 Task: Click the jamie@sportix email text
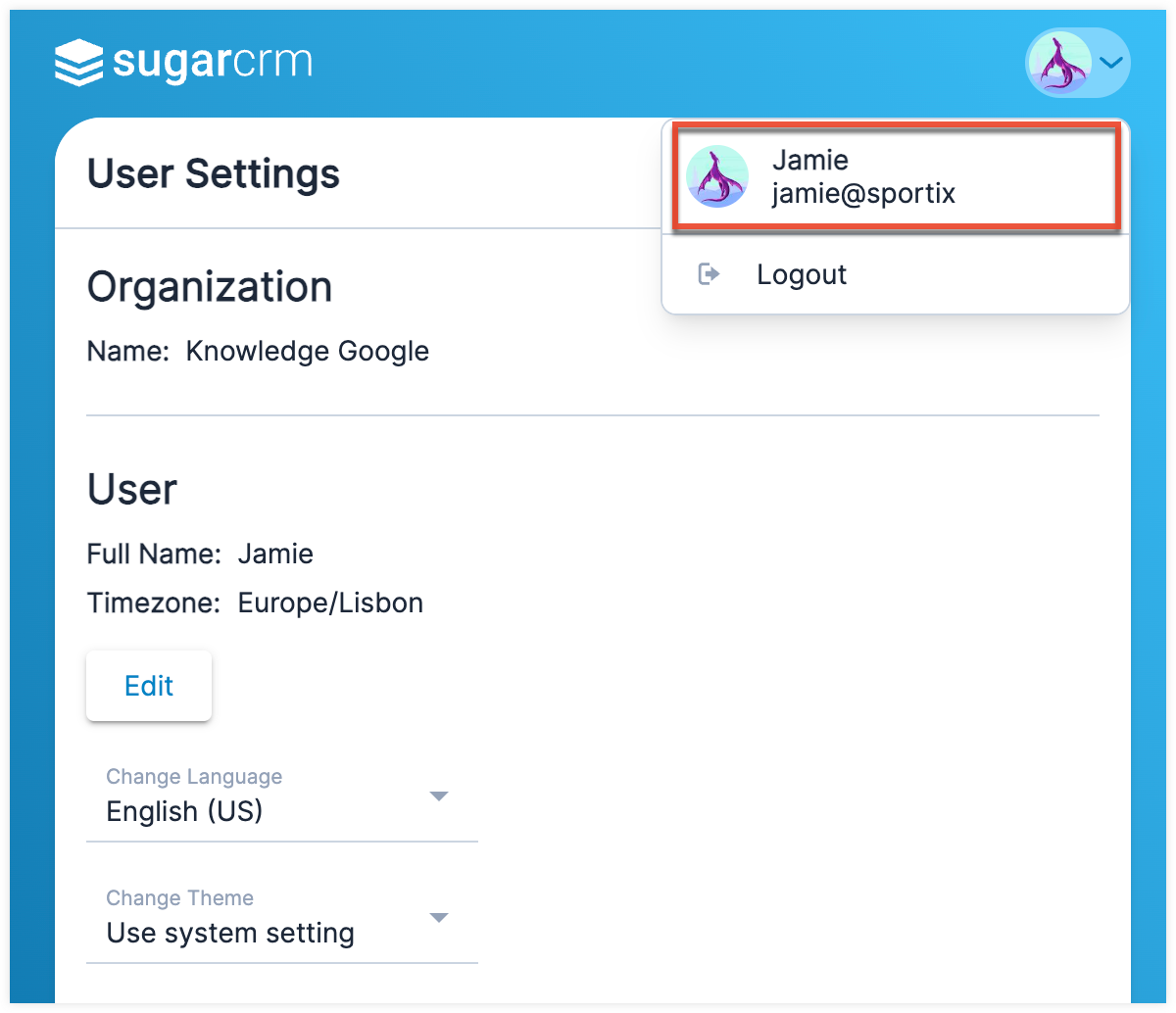pos(863,194)
